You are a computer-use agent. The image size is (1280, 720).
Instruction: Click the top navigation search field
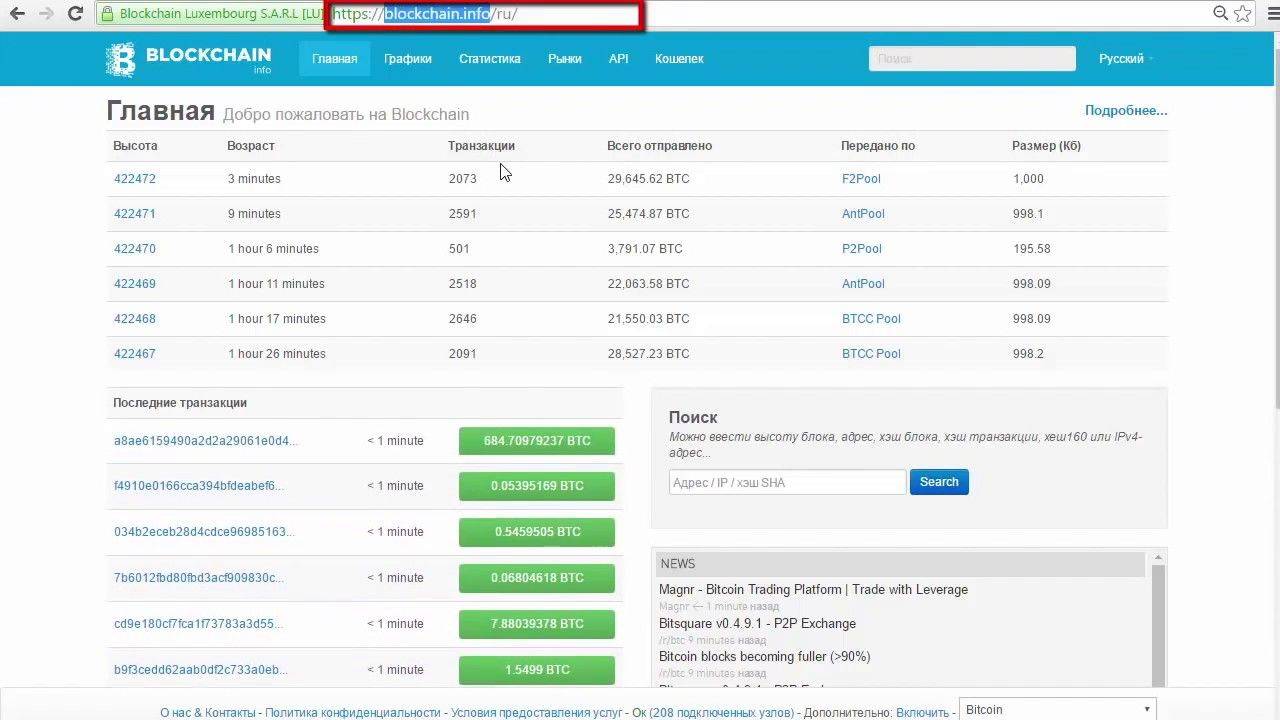pyautogui.click(x=972, y=59)
